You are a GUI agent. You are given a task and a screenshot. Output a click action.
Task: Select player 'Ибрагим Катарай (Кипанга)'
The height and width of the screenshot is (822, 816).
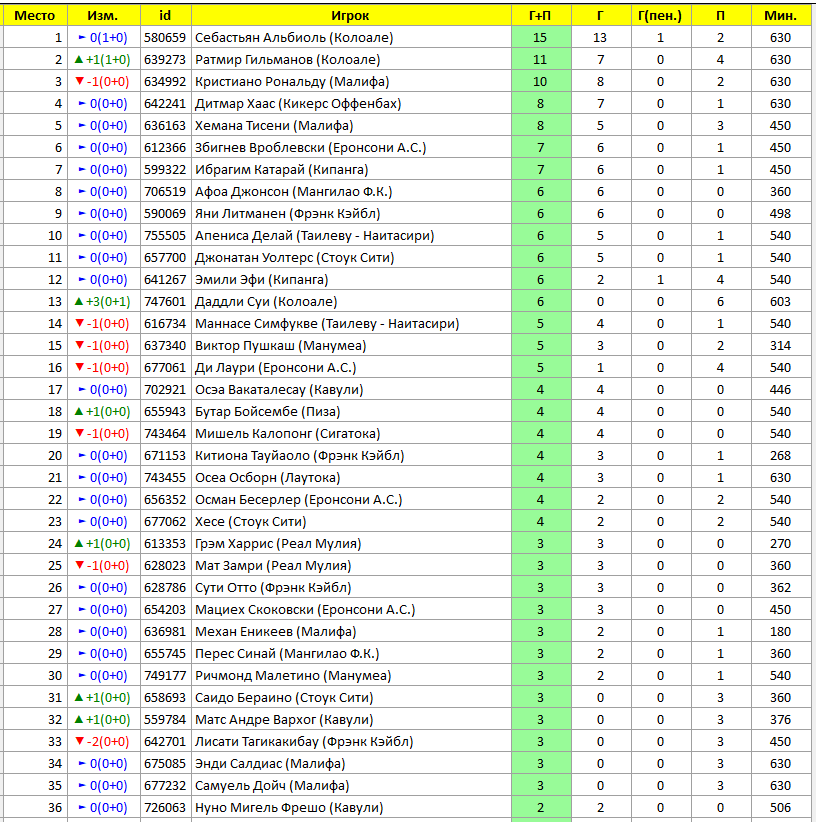coord(282,170)
